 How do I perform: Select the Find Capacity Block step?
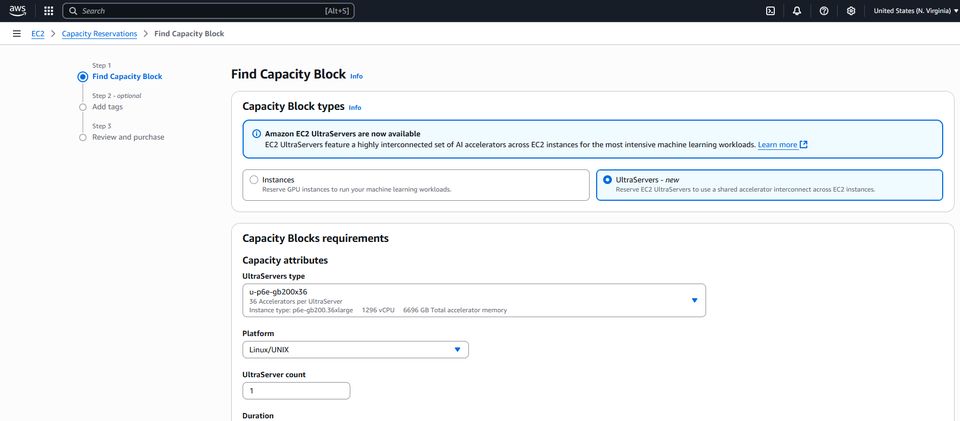[127, 76]
